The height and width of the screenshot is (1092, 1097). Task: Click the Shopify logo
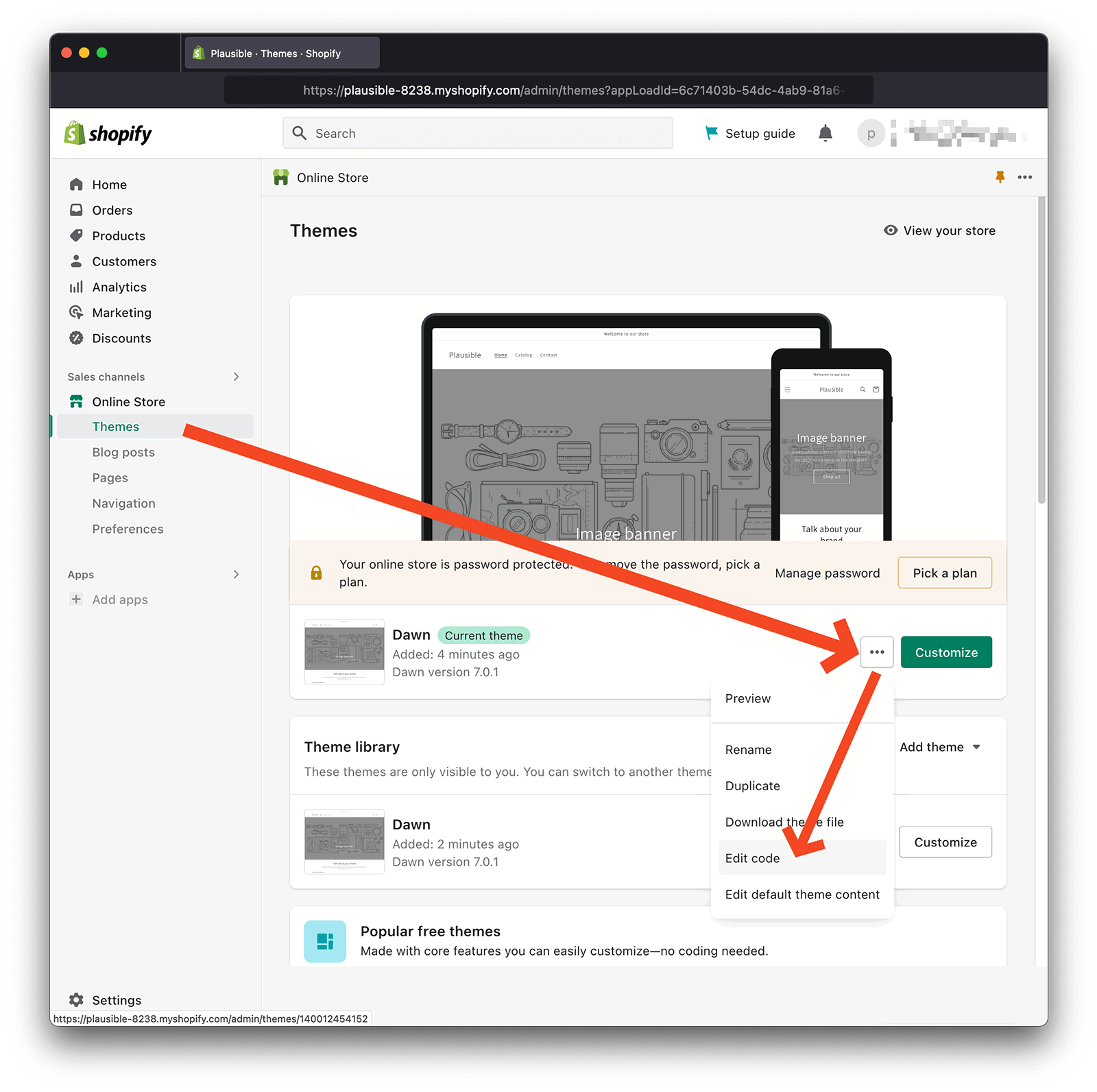coord(107,133)
